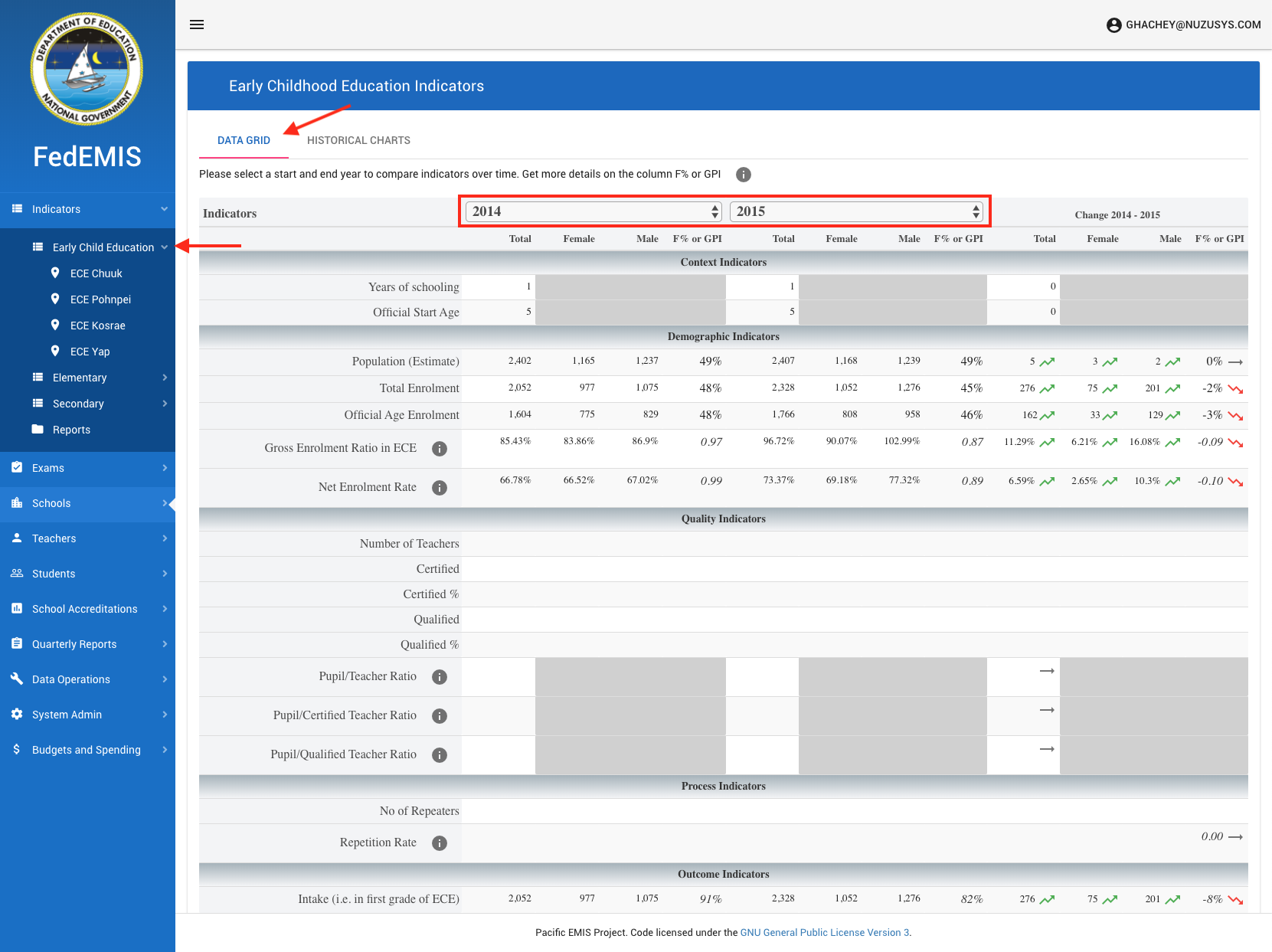Click the hamburger menu icon
The width and height of the screenshot is (1272, 952).
(x=197, y=25)
